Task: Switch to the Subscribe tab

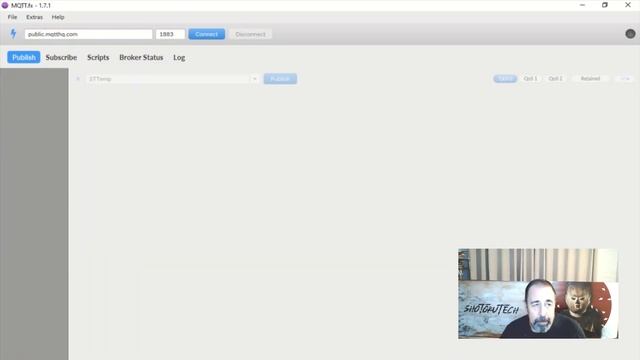Action: (x=61, y=58)
